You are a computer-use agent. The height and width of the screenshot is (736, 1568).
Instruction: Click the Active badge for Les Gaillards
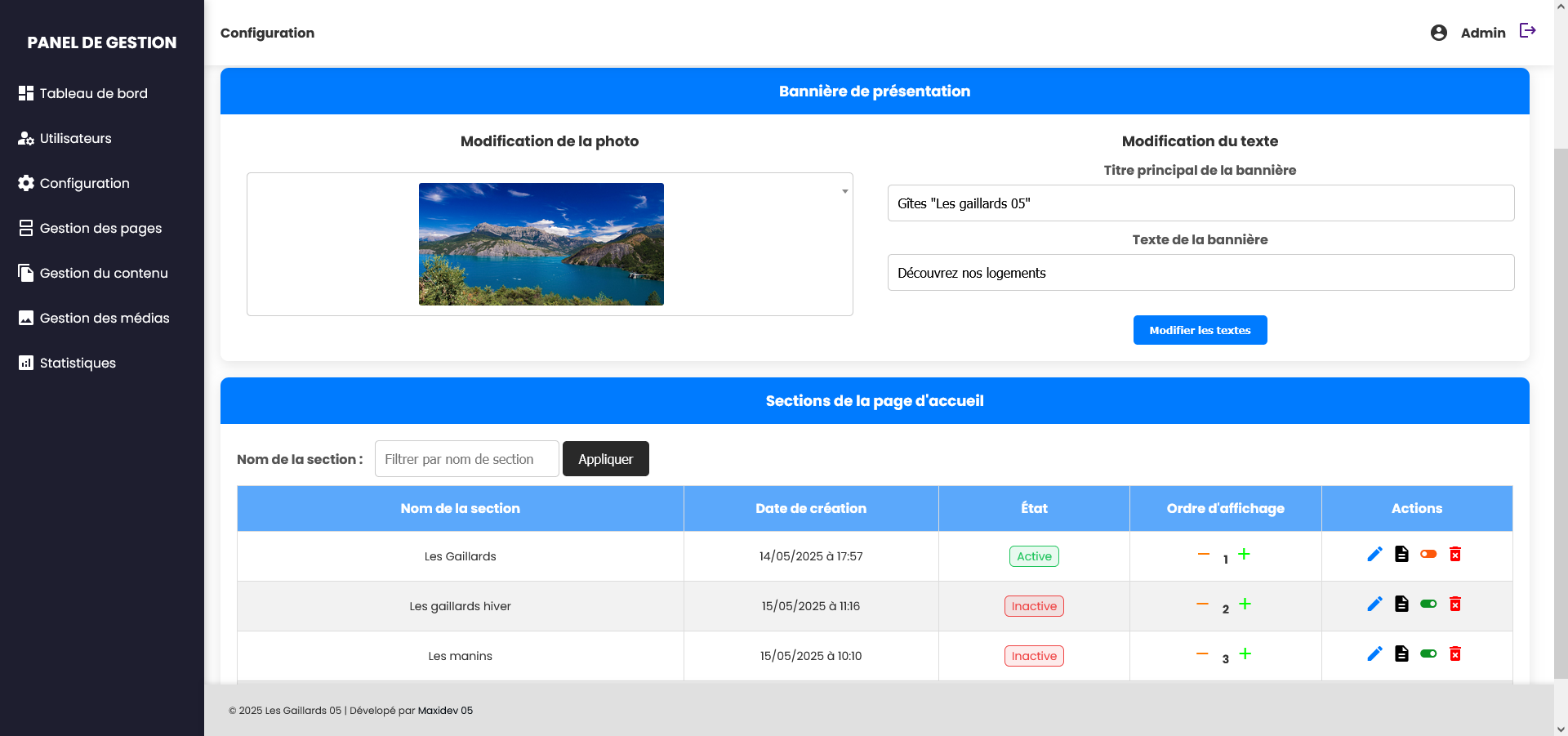(1034, 556)
